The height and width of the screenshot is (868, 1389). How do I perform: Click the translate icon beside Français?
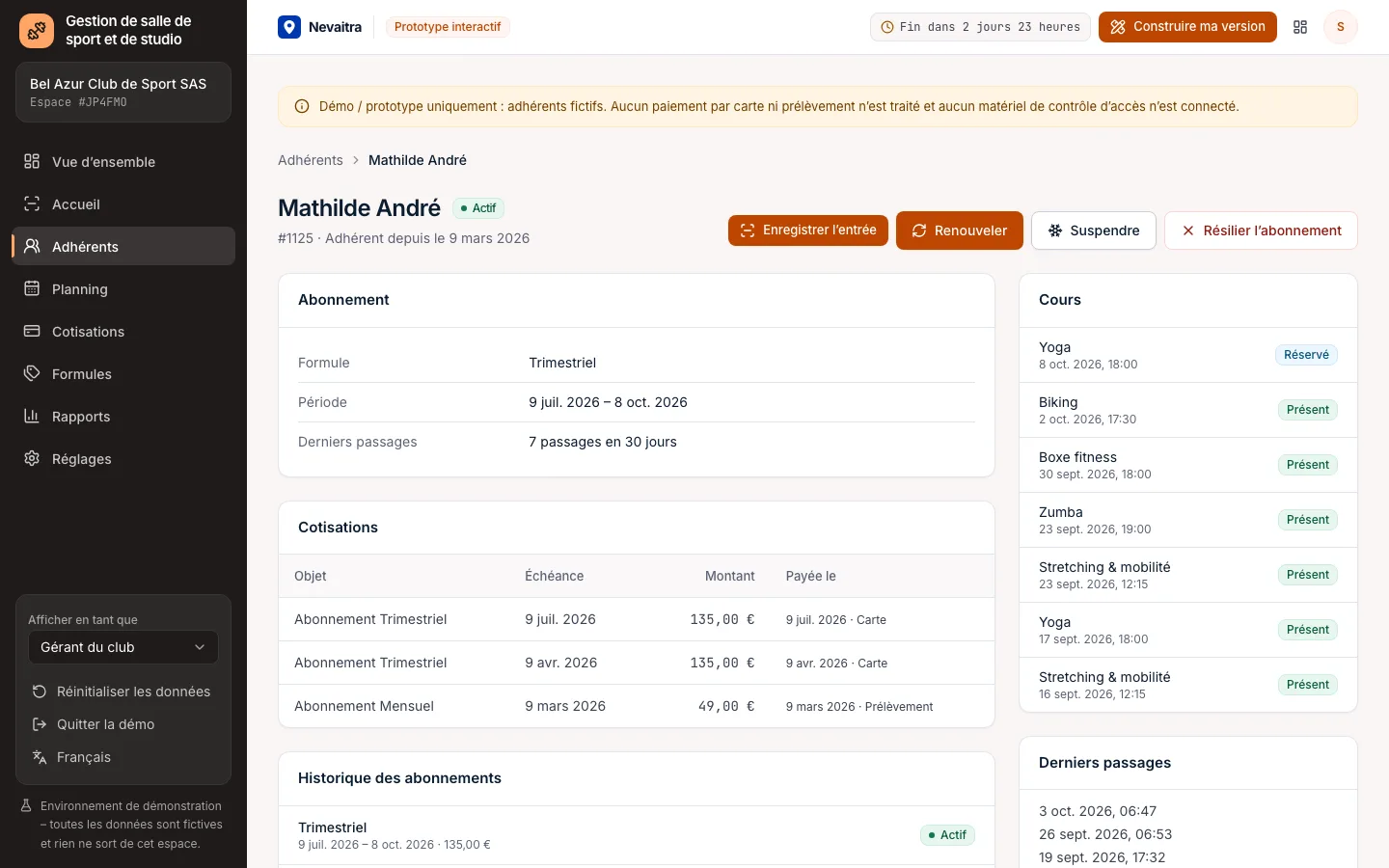pos(40,757)
